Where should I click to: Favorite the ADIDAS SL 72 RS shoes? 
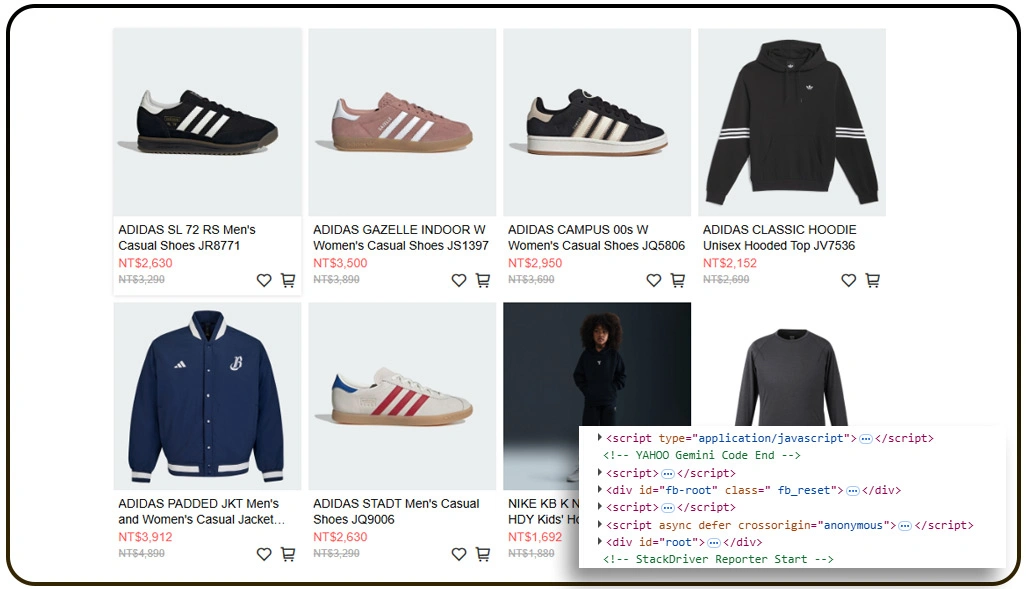(264, 281)
